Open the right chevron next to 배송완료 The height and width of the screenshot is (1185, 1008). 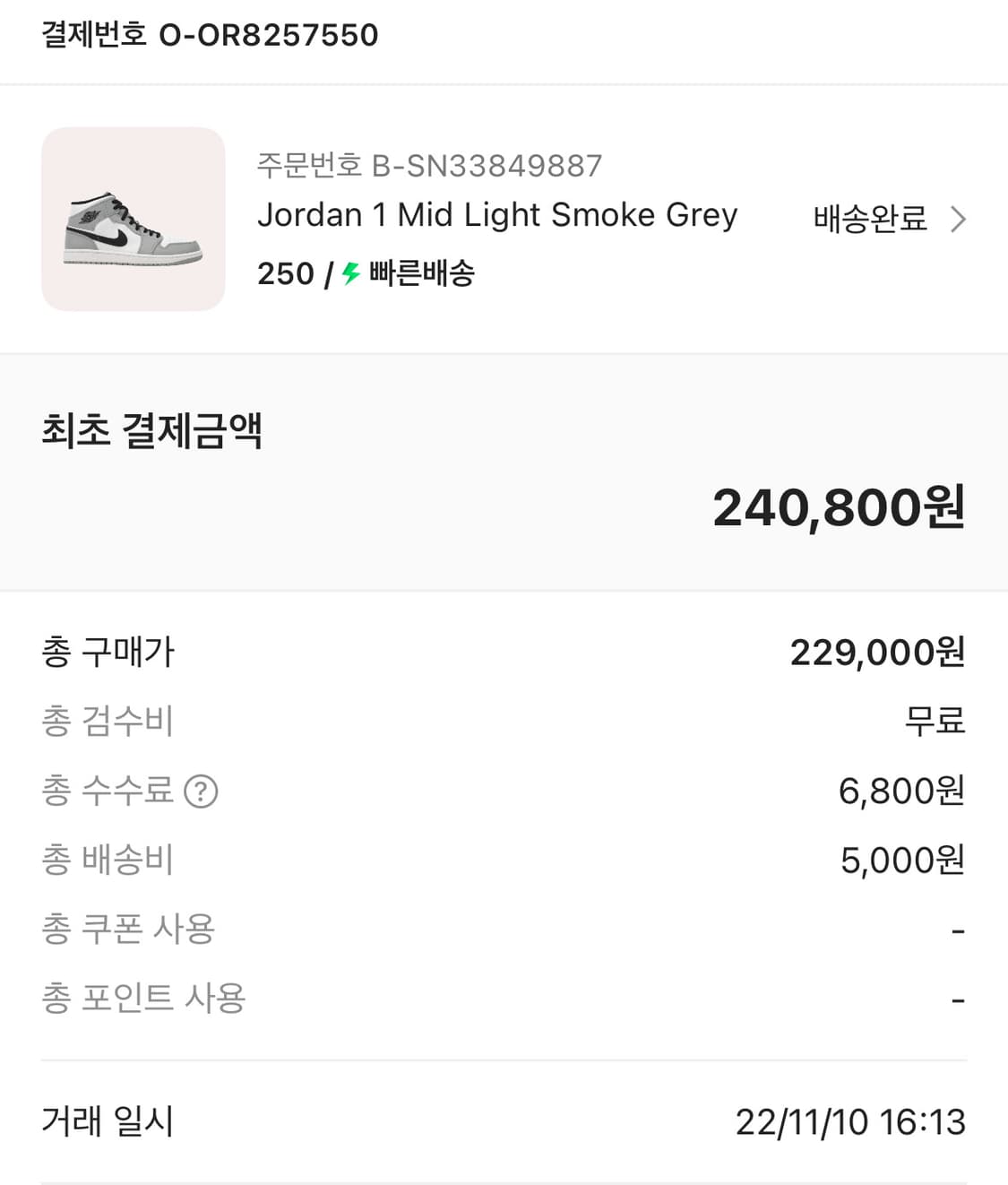(958, 220)
